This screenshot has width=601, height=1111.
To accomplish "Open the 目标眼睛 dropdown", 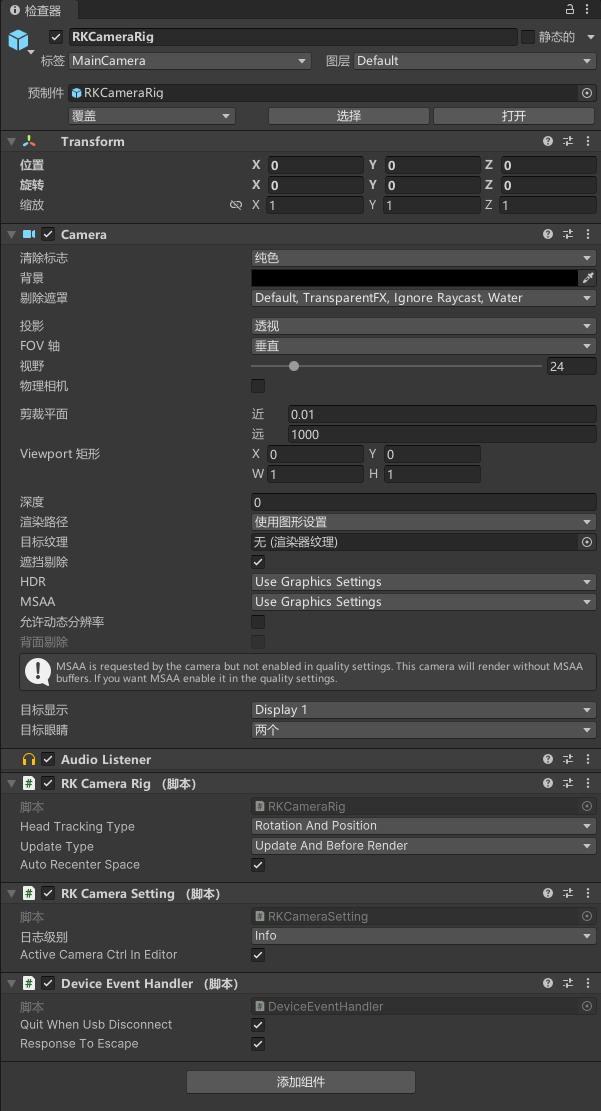I will pos(424,730).
